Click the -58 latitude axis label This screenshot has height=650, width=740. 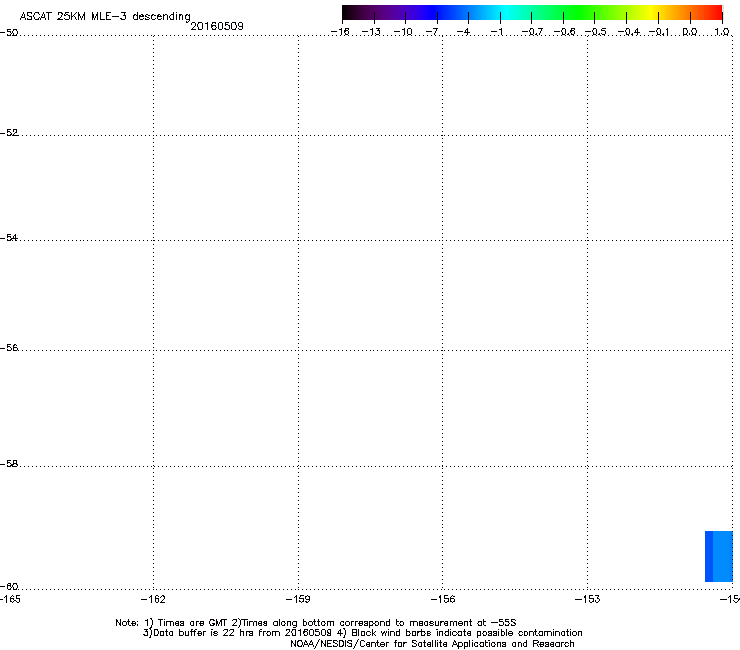tap(9, 464)
